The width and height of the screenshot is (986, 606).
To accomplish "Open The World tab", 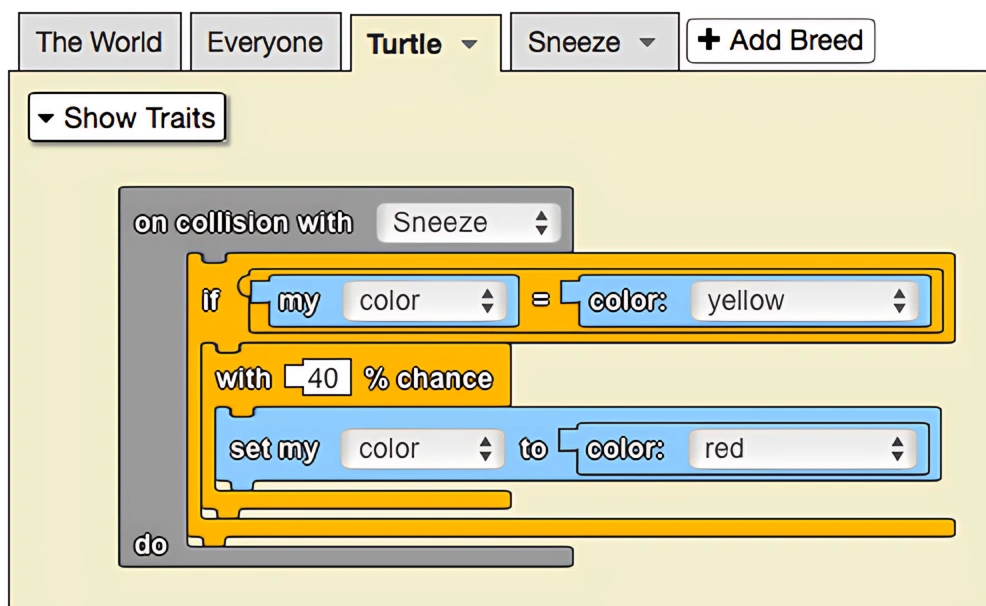I will pyautogui.click(x=98, y=43).
